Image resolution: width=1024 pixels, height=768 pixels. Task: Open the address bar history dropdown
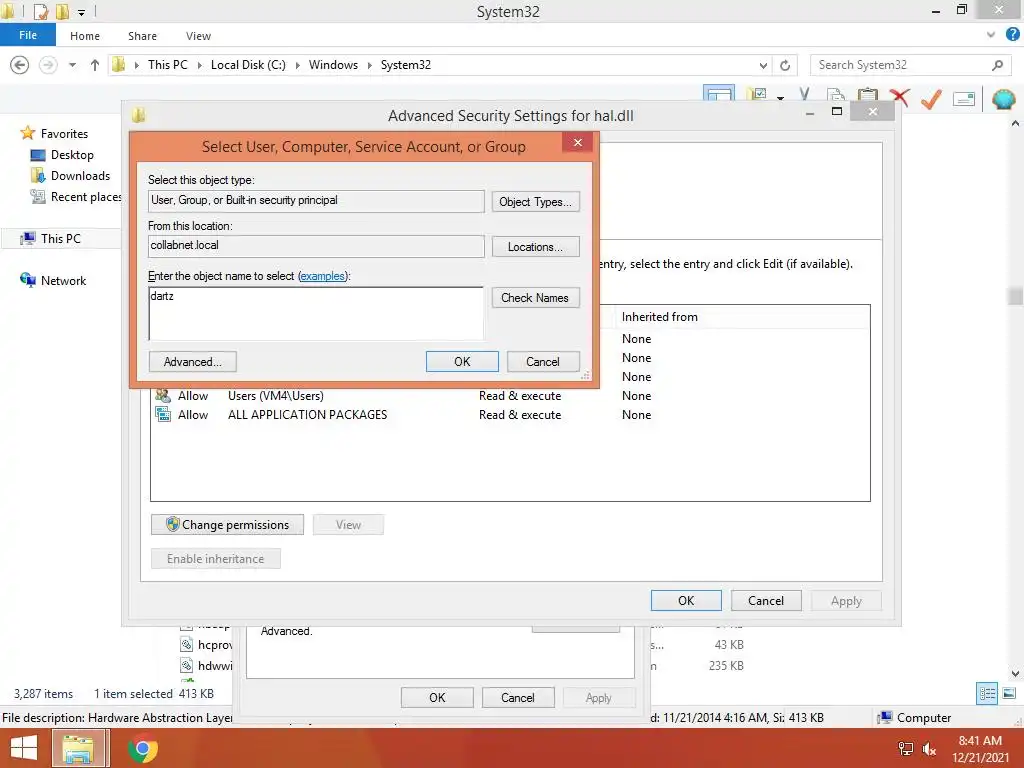pos(763,65)
